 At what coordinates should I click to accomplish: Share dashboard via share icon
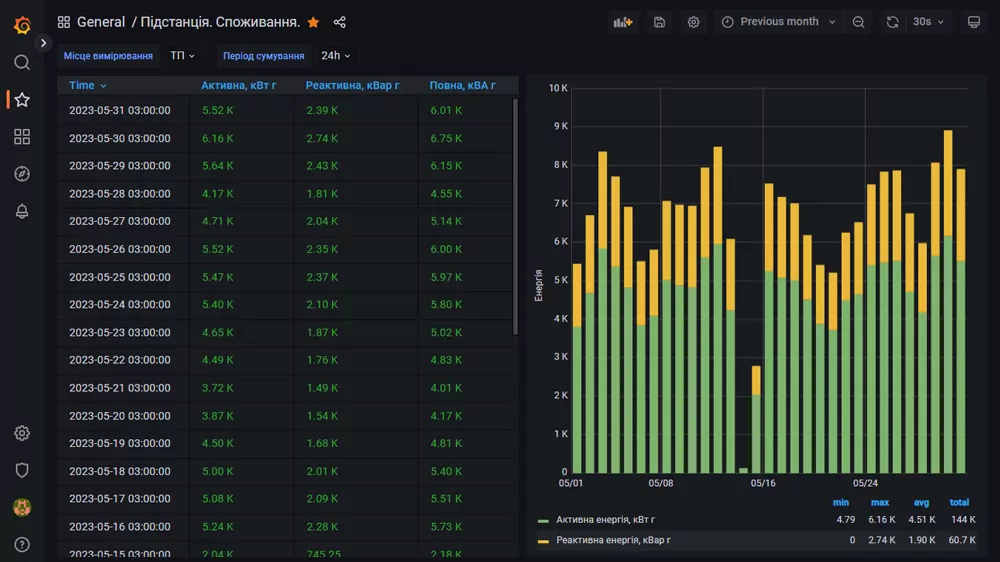click(x=339, y=22)
